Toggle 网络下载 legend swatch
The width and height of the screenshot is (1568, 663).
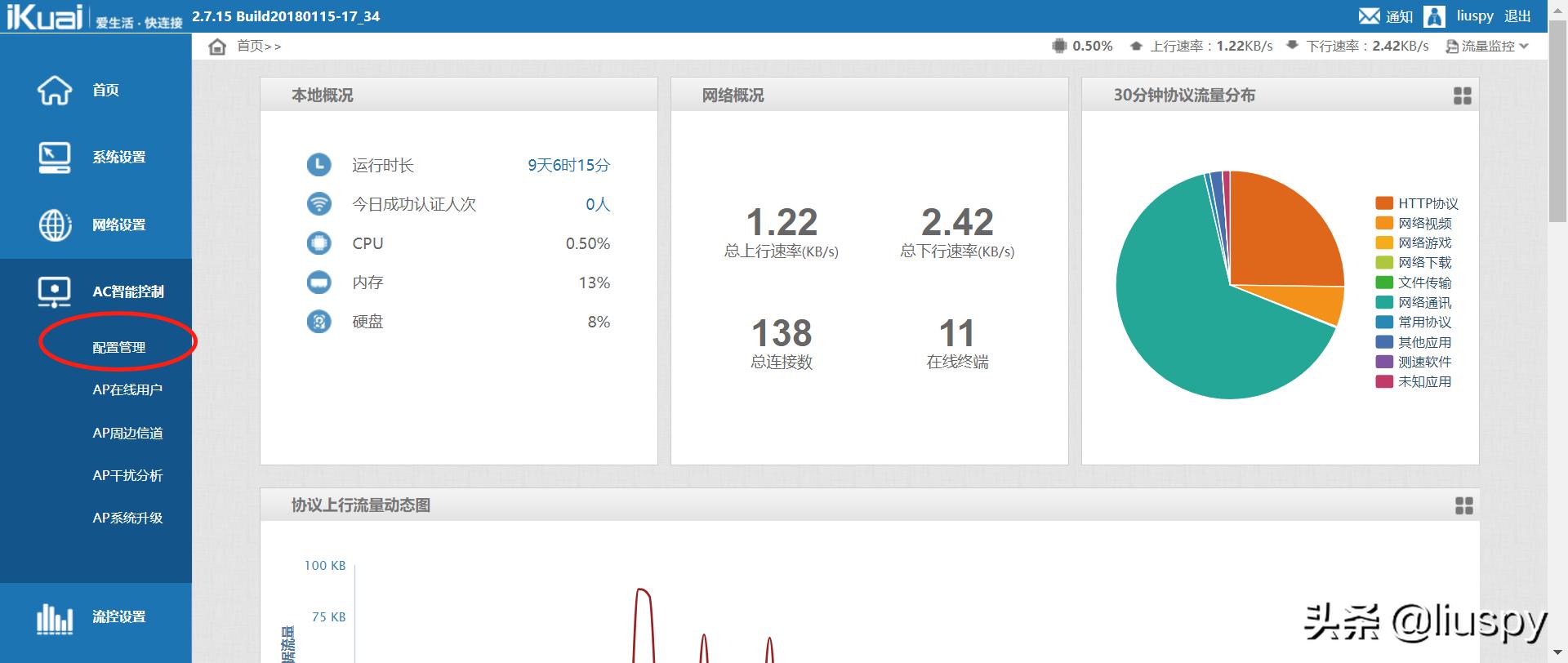coord(1383,262)
